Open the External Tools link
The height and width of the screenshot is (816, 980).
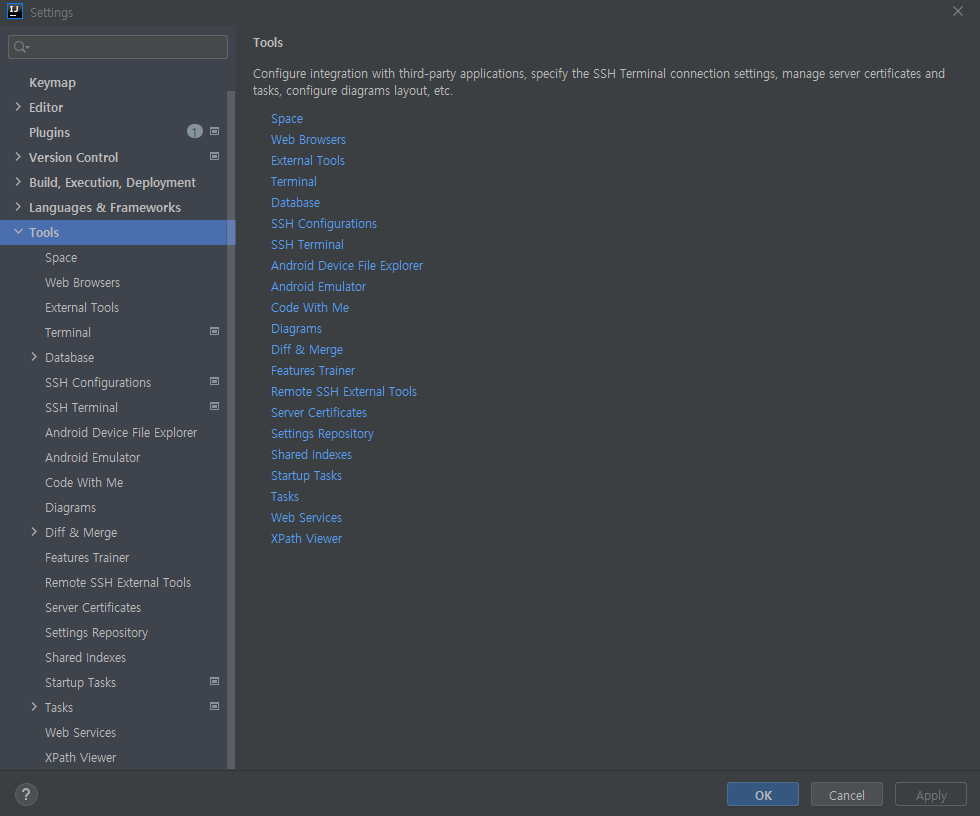pyautogui.click(x=308, y=161)
